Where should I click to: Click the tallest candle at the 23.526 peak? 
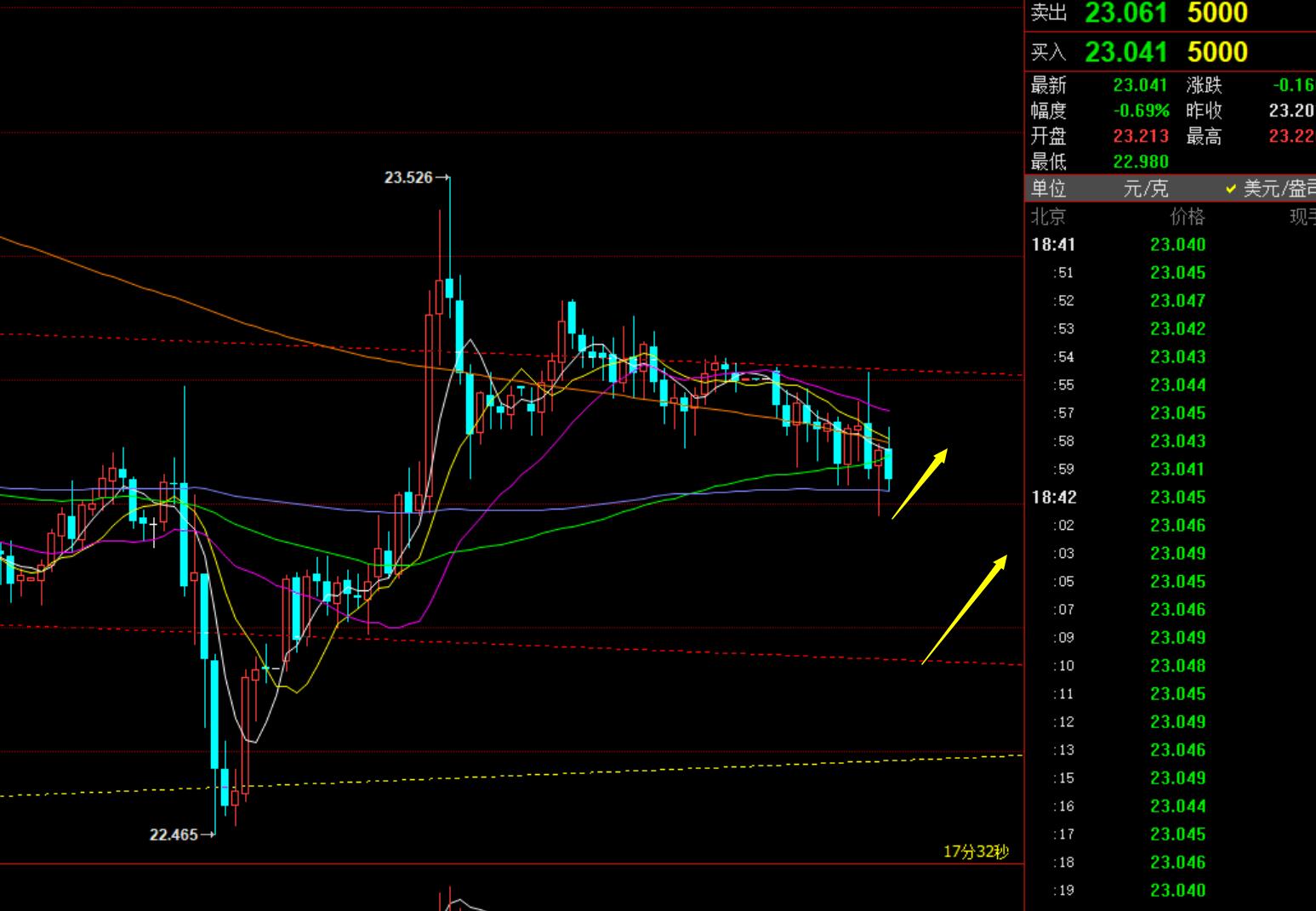449,255
